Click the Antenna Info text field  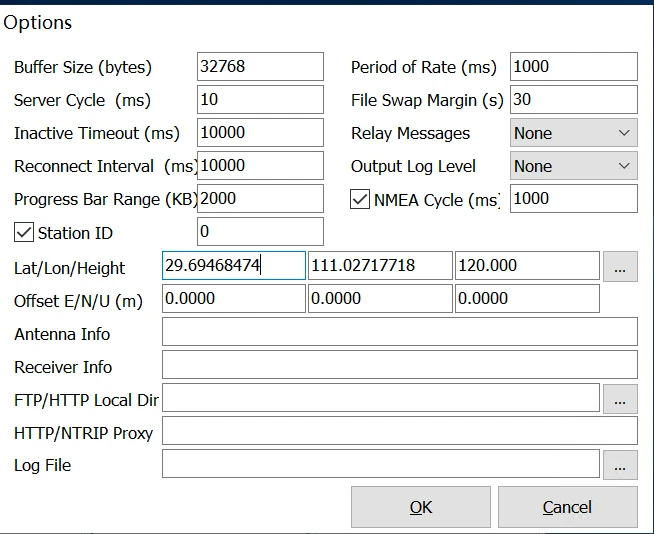coord(399,333)
